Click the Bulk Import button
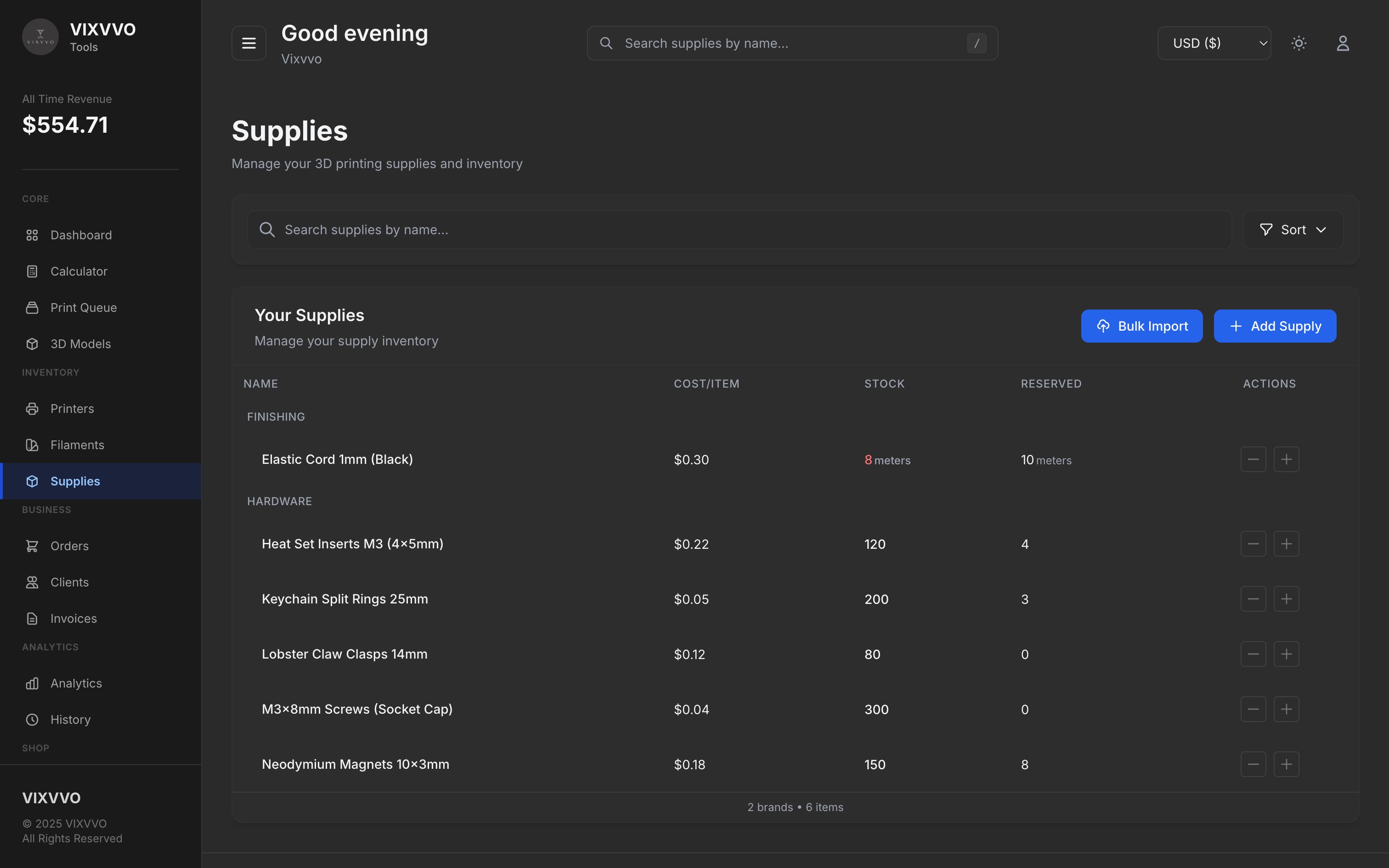The image size is (1389, 868). tap(1141, 326)
